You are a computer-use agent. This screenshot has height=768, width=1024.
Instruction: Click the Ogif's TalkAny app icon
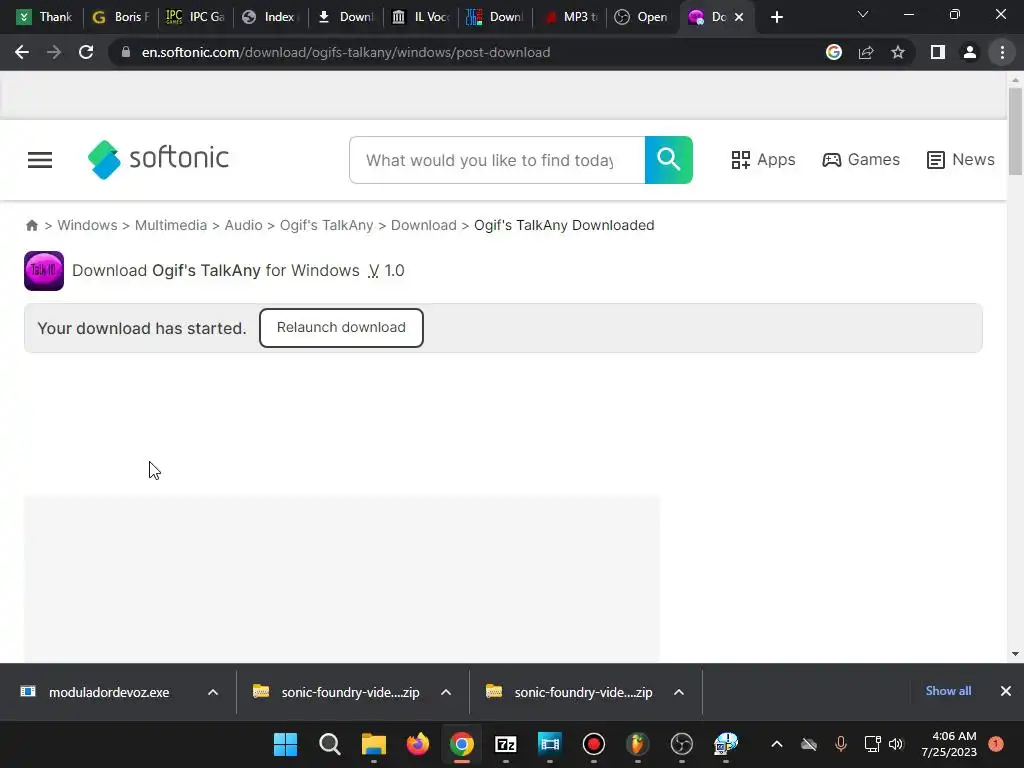coord(44,270)
